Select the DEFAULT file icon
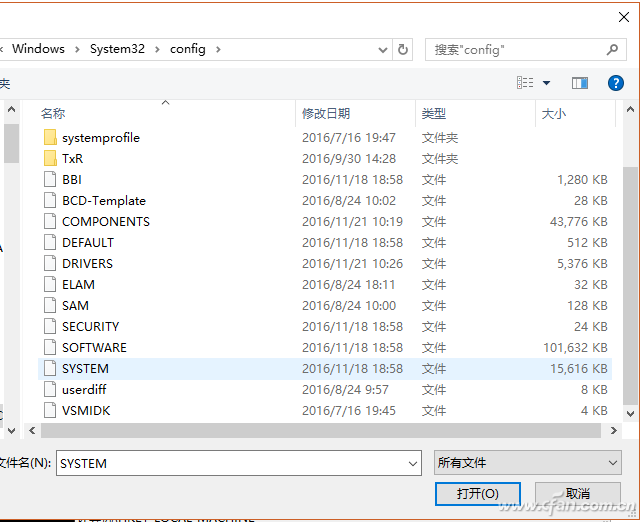Screen dimensions: 642x522 click(50, 243)
